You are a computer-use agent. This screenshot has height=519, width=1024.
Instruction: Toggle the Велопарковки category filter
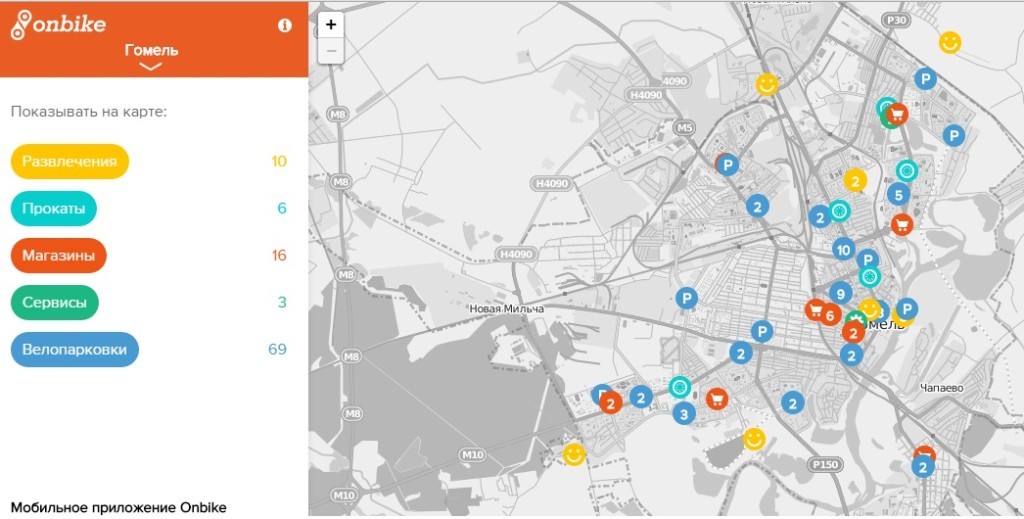(75, 349)
